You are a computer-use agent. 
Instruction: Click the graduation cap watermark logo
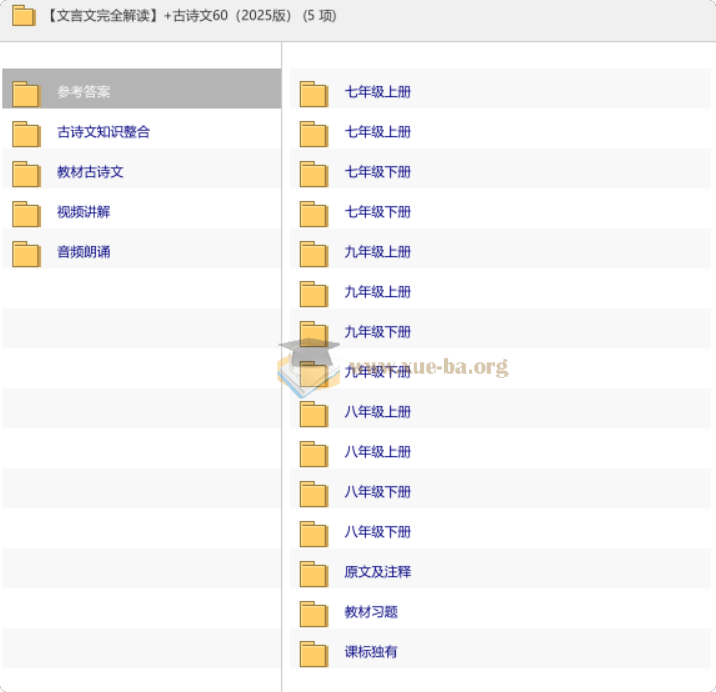click(x=307, y=364)
